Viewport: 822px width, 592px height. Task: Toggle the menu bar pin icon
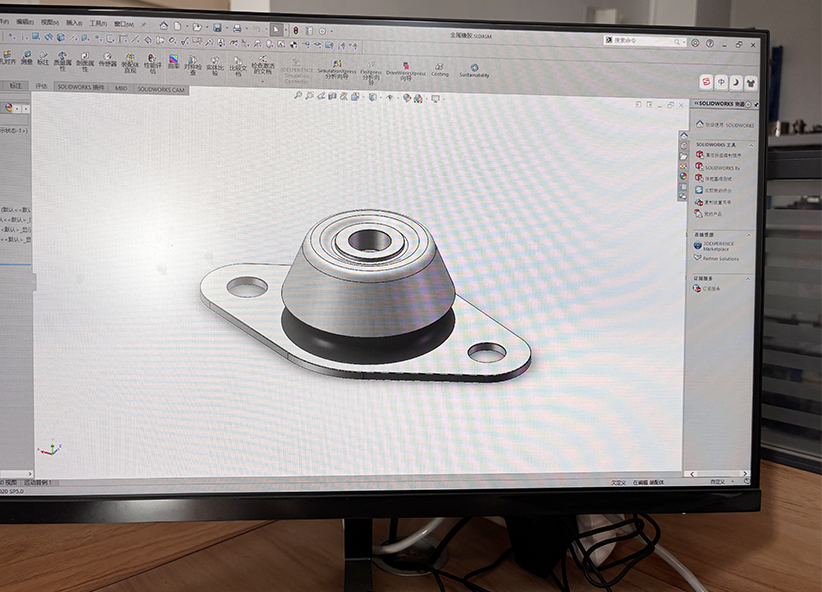point(144,24)
